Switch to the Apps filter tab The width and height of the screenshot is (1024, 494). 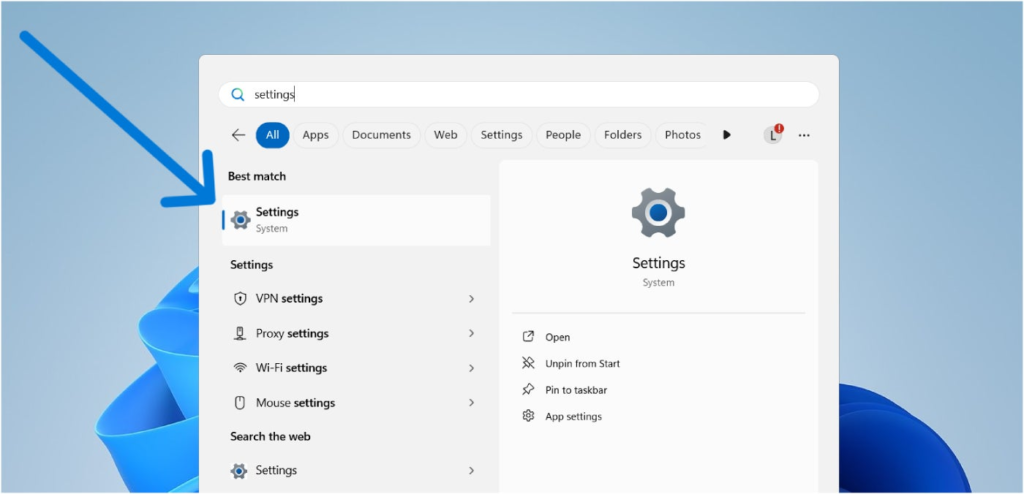(x=315, y=135)
